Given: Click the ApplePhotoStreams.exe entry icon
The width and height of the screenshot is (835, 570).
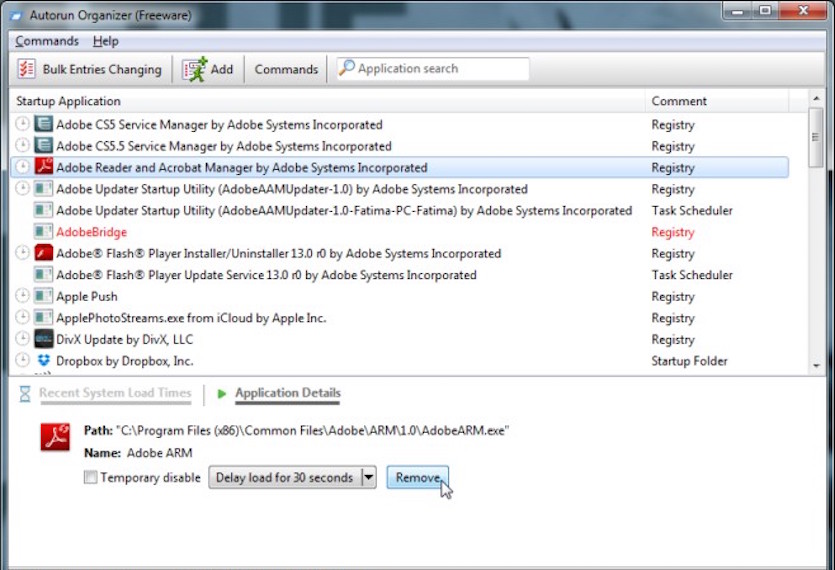Looking at the screenshot, I should pos(44,317).
